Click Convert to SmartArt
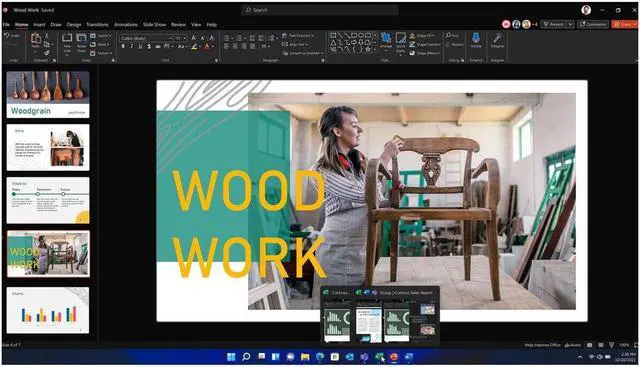Image resolution: width=640 pixels, height=367 pixels. (x=302, y=53)
